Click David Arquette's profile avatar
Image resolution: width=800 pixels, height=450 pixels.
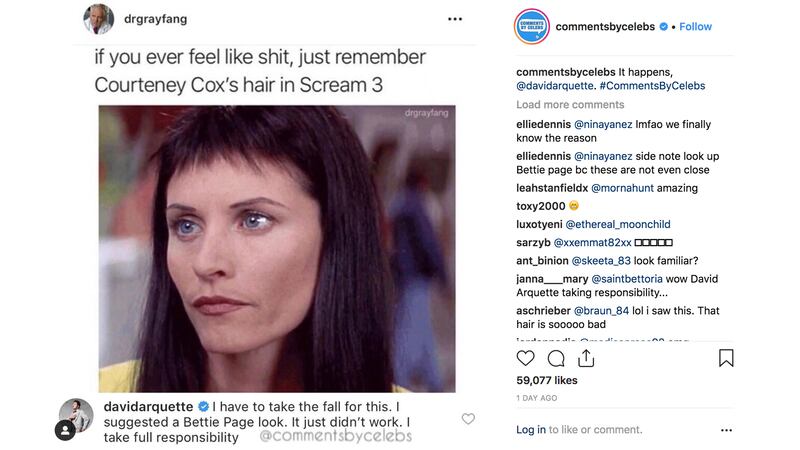(76, 410)
